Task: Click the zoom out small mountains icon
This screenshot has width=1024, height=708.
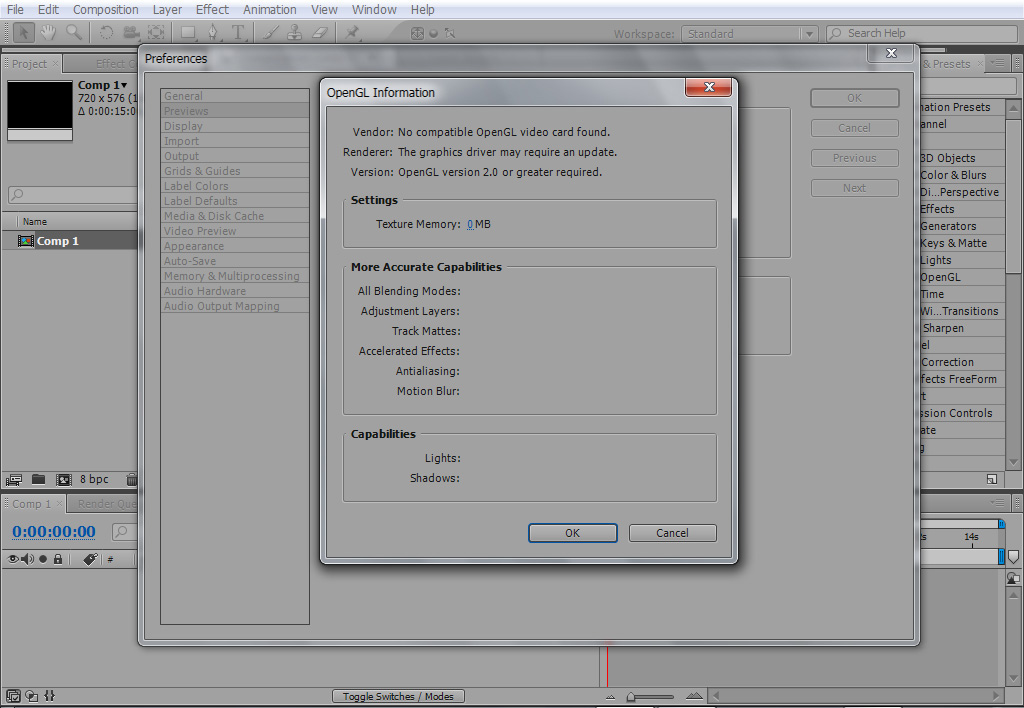Action: tap(611, 697)
